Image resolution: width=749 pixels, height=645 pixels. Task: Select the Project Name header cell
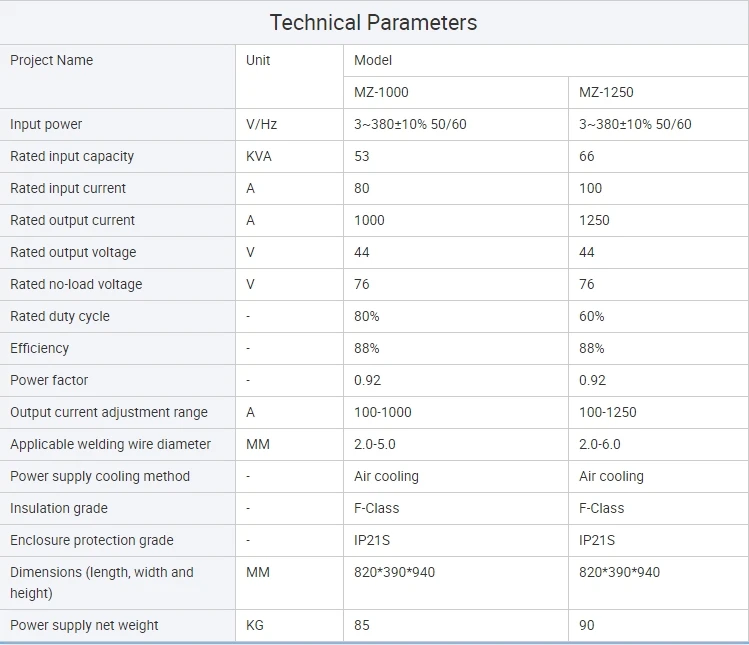52,60
